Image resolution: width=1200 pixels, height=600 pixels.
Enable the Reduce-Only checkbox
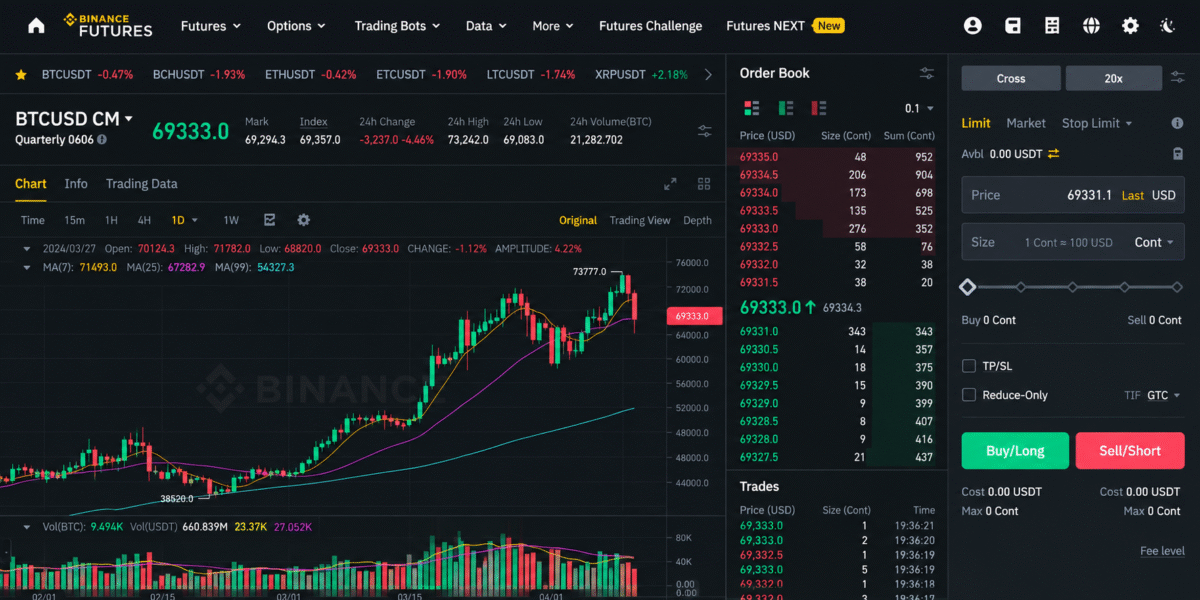tap(968, 395)
